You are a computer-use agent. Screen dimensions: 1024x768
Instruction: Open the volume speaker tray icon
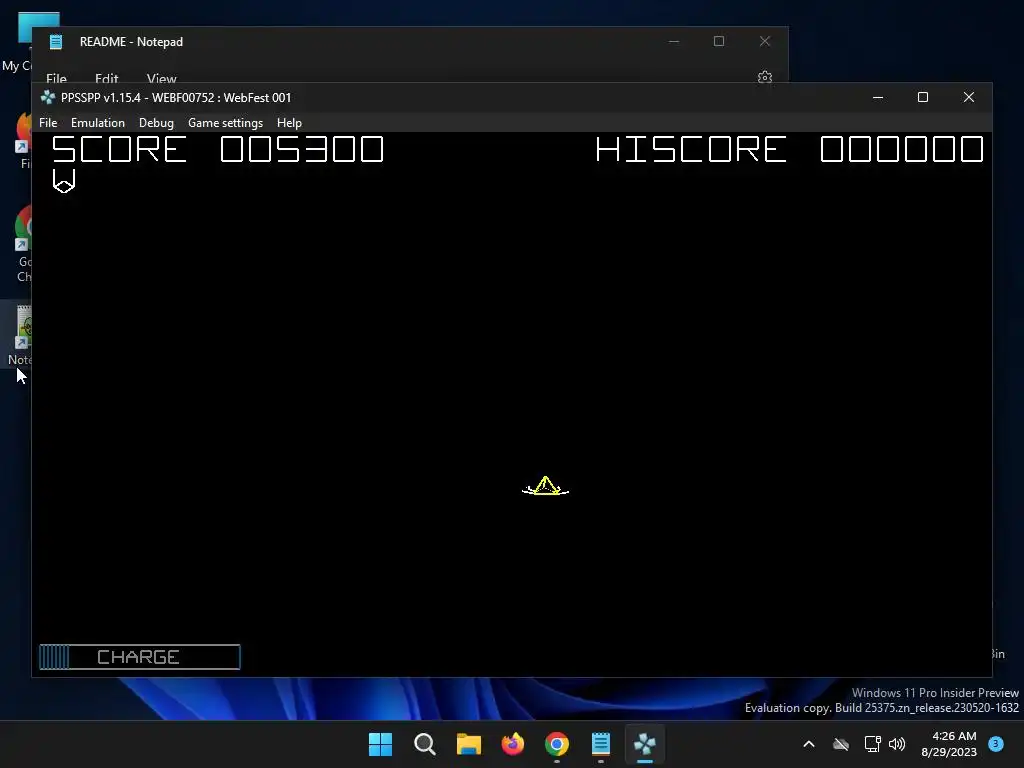click(897, 744)
